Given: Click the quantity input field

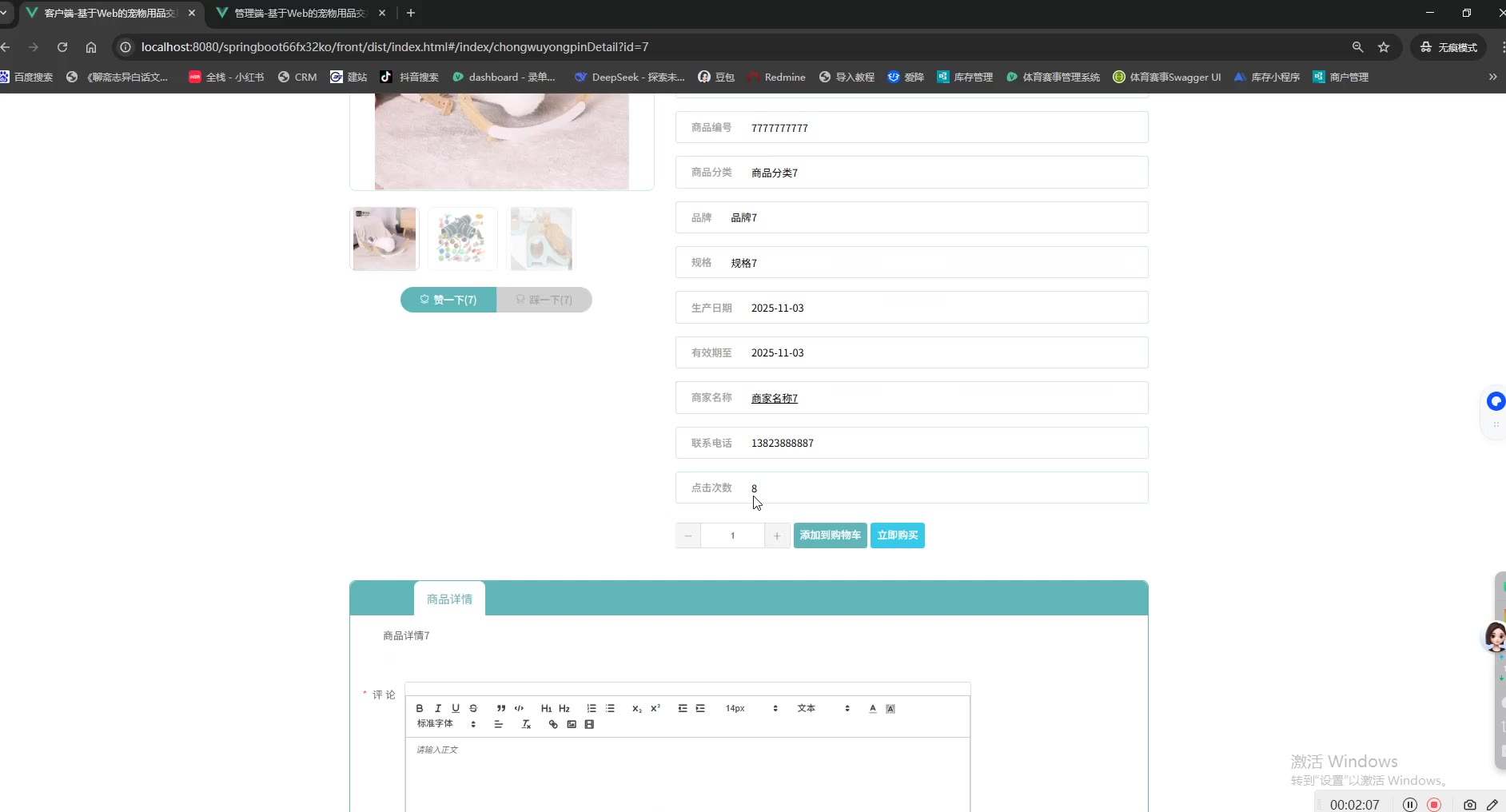Looking at the screenshot, I should (733, 535).
